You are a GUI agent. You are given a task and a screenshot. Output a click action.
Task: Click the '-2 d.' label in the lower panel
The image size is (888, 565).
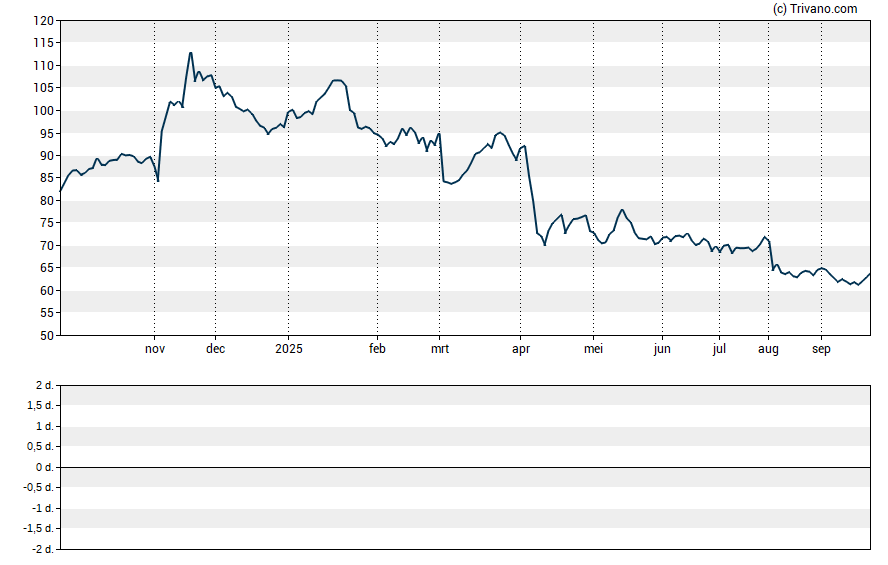42,549
